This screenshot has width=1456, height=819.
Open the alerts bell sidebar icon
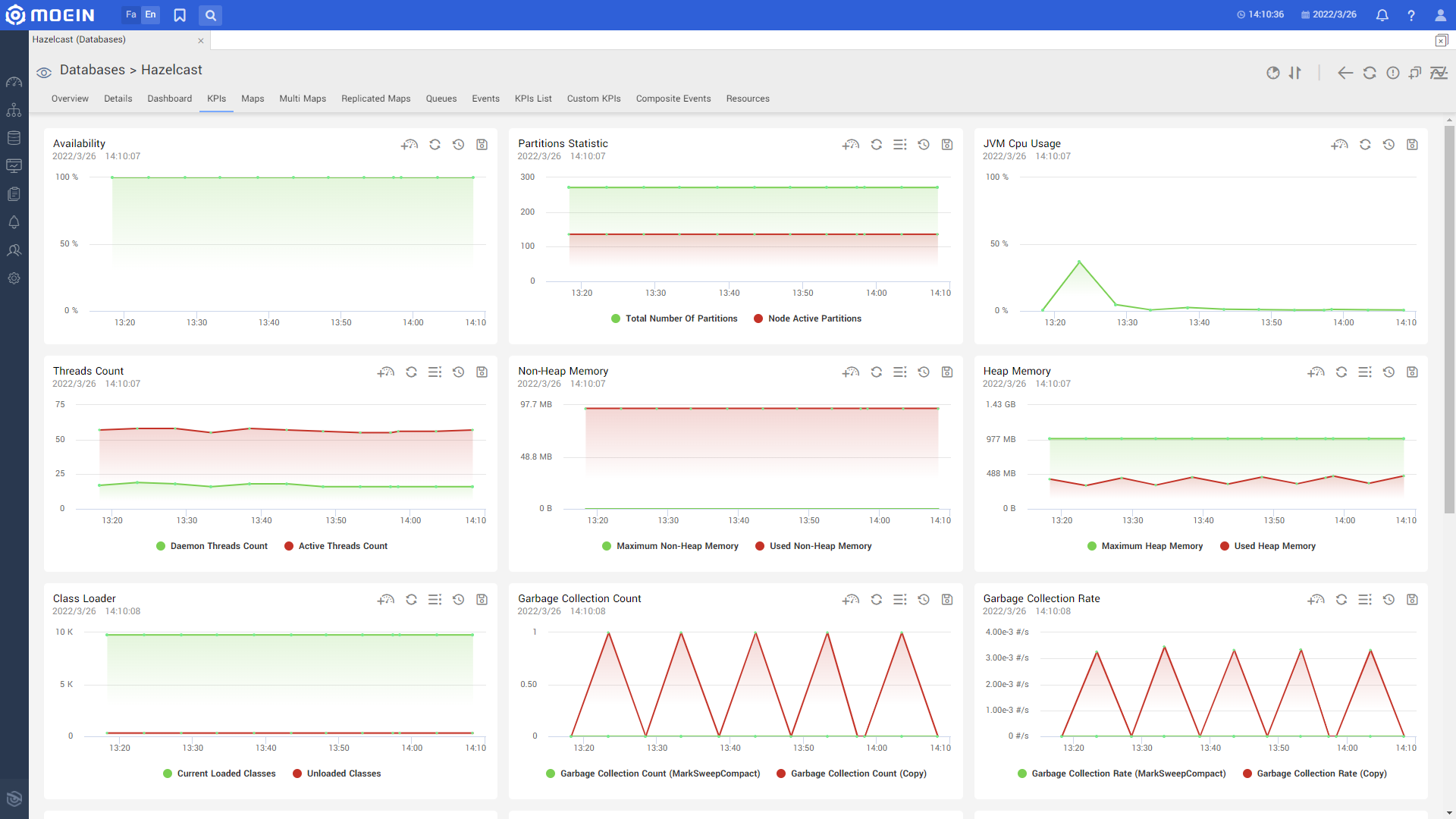[14, 222]
